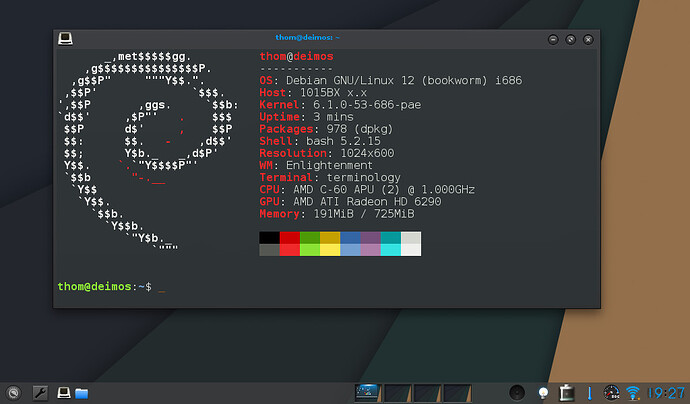Screen dimensions: 690x404
Task: Open the blue folder file manager
Action: 81,393
